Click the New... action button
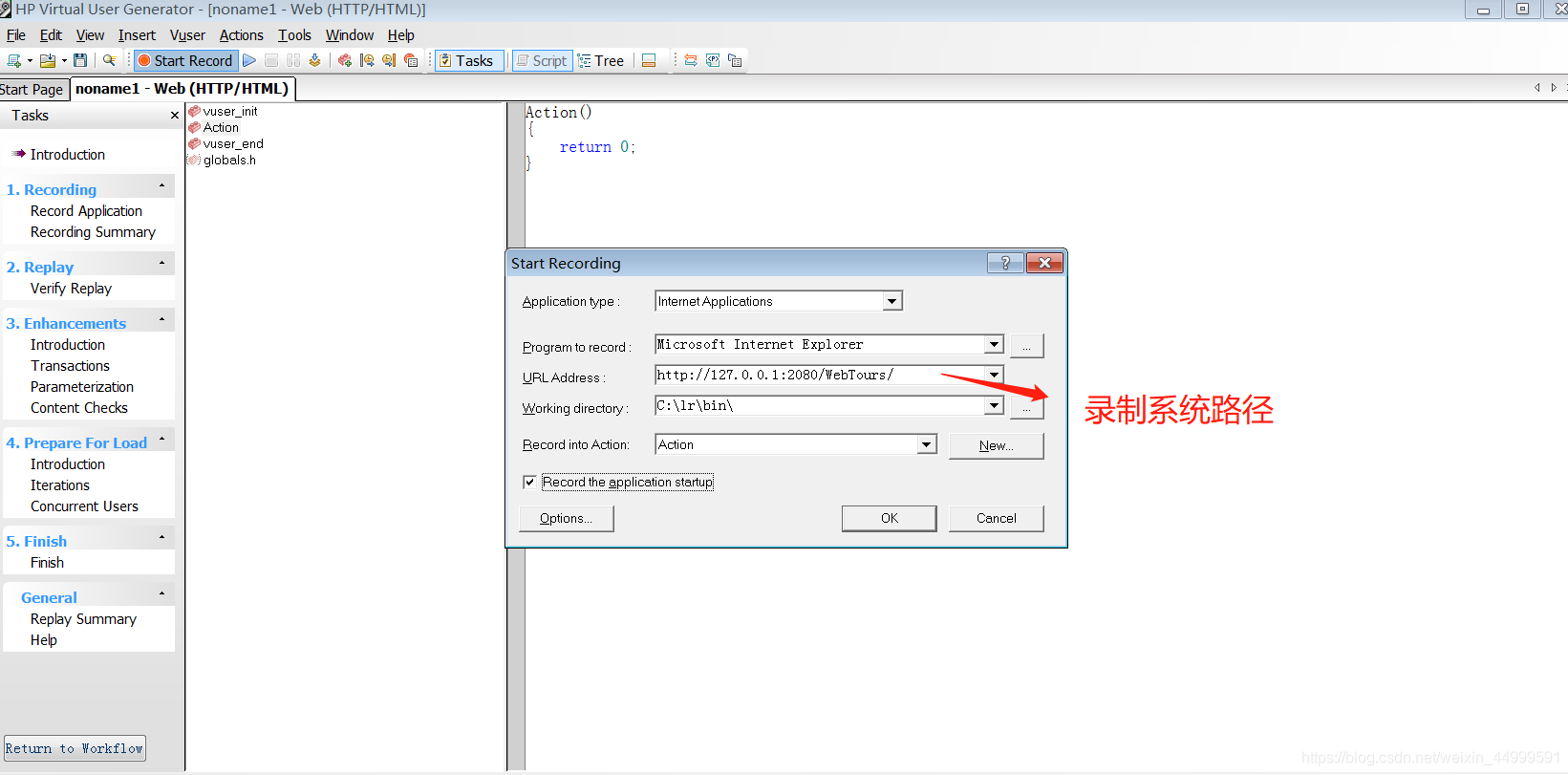 996,445
